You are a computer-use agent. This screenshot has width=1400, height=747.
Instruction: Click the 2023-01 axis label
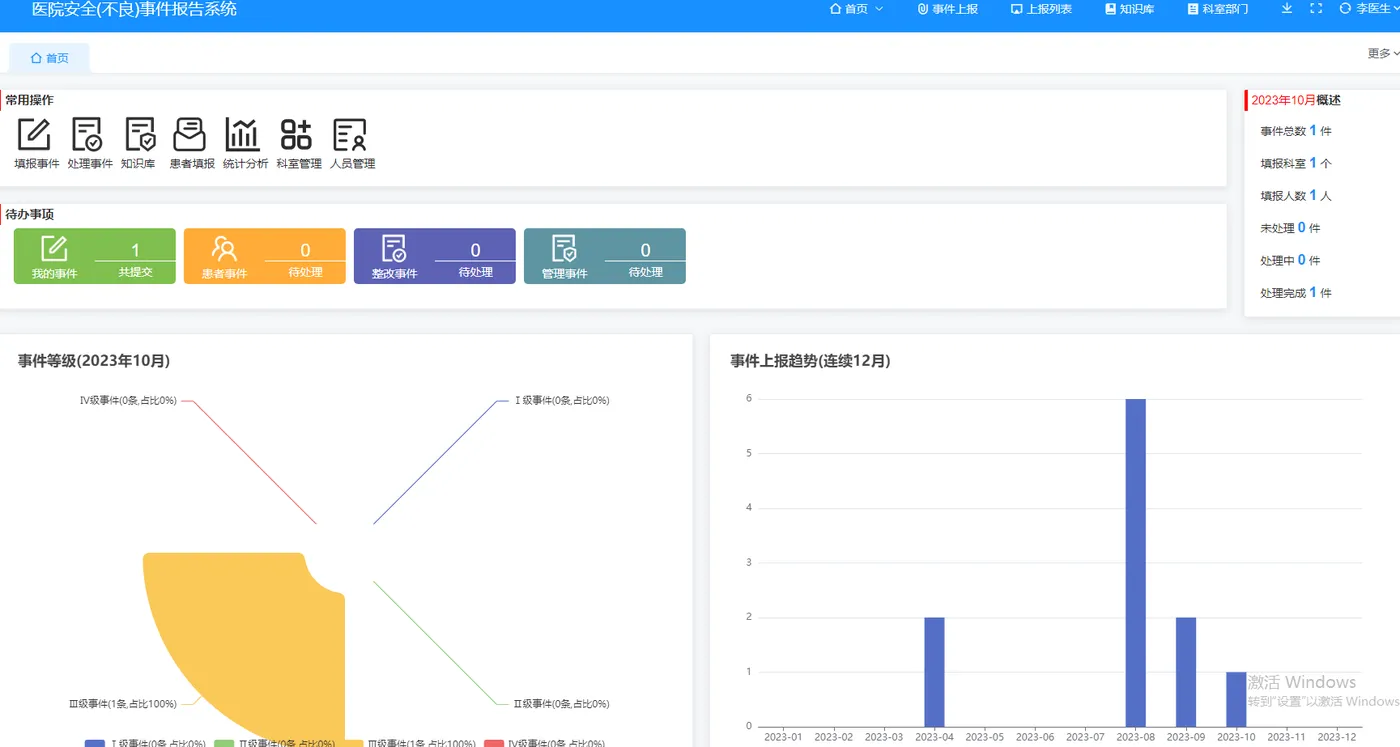pyautogui.click(x=783, y=737)
